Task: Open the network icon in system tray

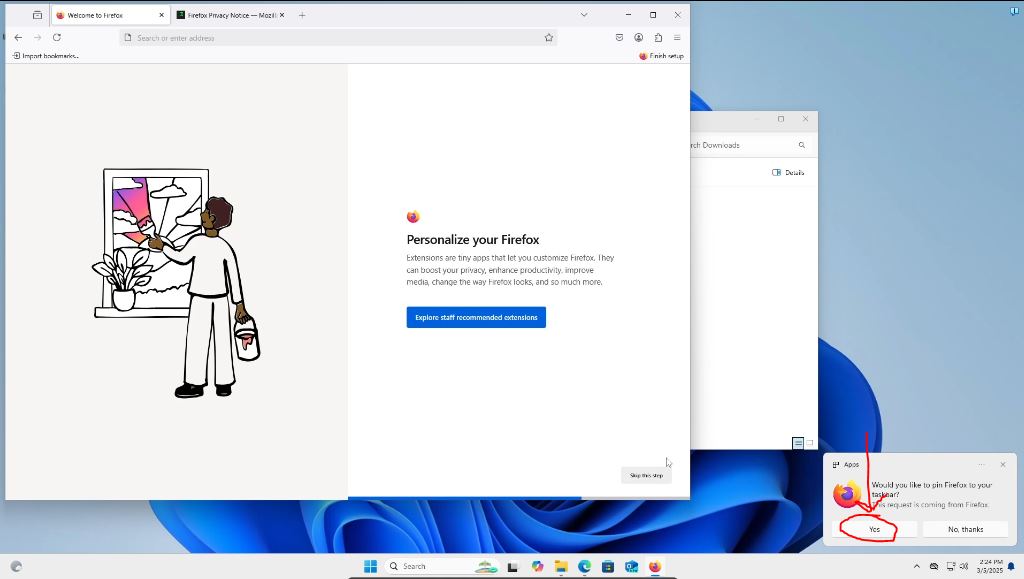Action: point(951,567)
